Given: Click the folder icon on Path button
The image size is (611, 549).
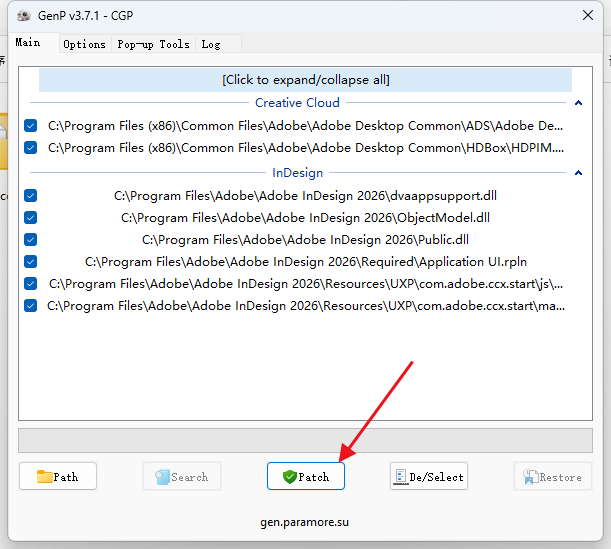Looking at the screenshot, I should pyautogui.click(x=44, y=476).
